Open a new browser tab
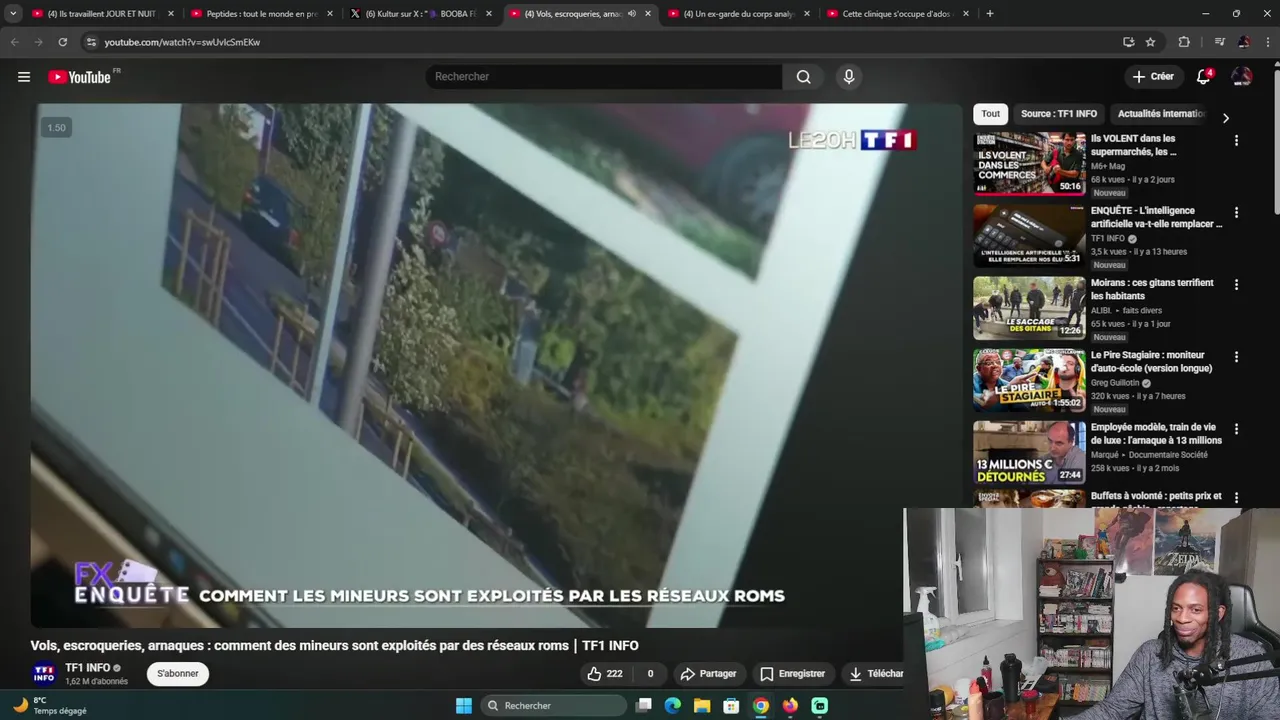Image resolution: width=1280 pixels, height=720 pixels. (990, 14)
